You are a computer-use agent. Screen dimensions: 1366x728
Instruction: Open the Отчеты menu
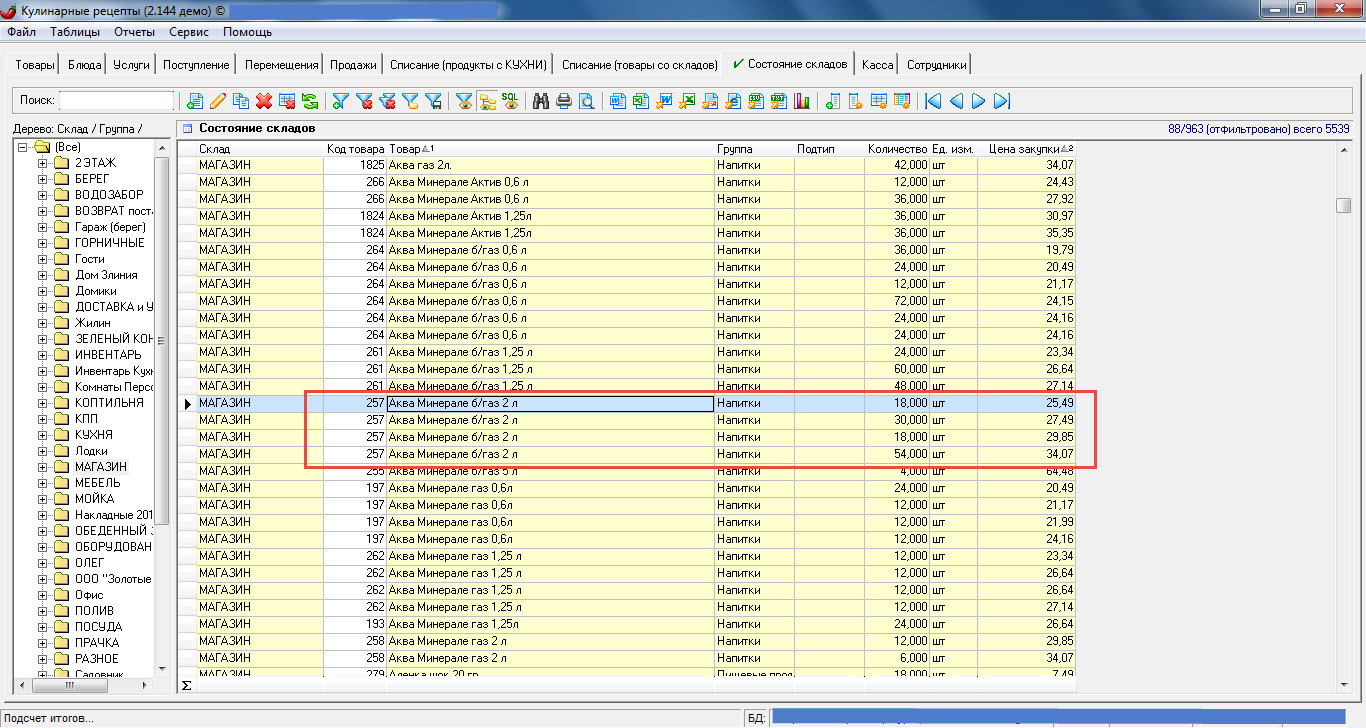[134, 32]
